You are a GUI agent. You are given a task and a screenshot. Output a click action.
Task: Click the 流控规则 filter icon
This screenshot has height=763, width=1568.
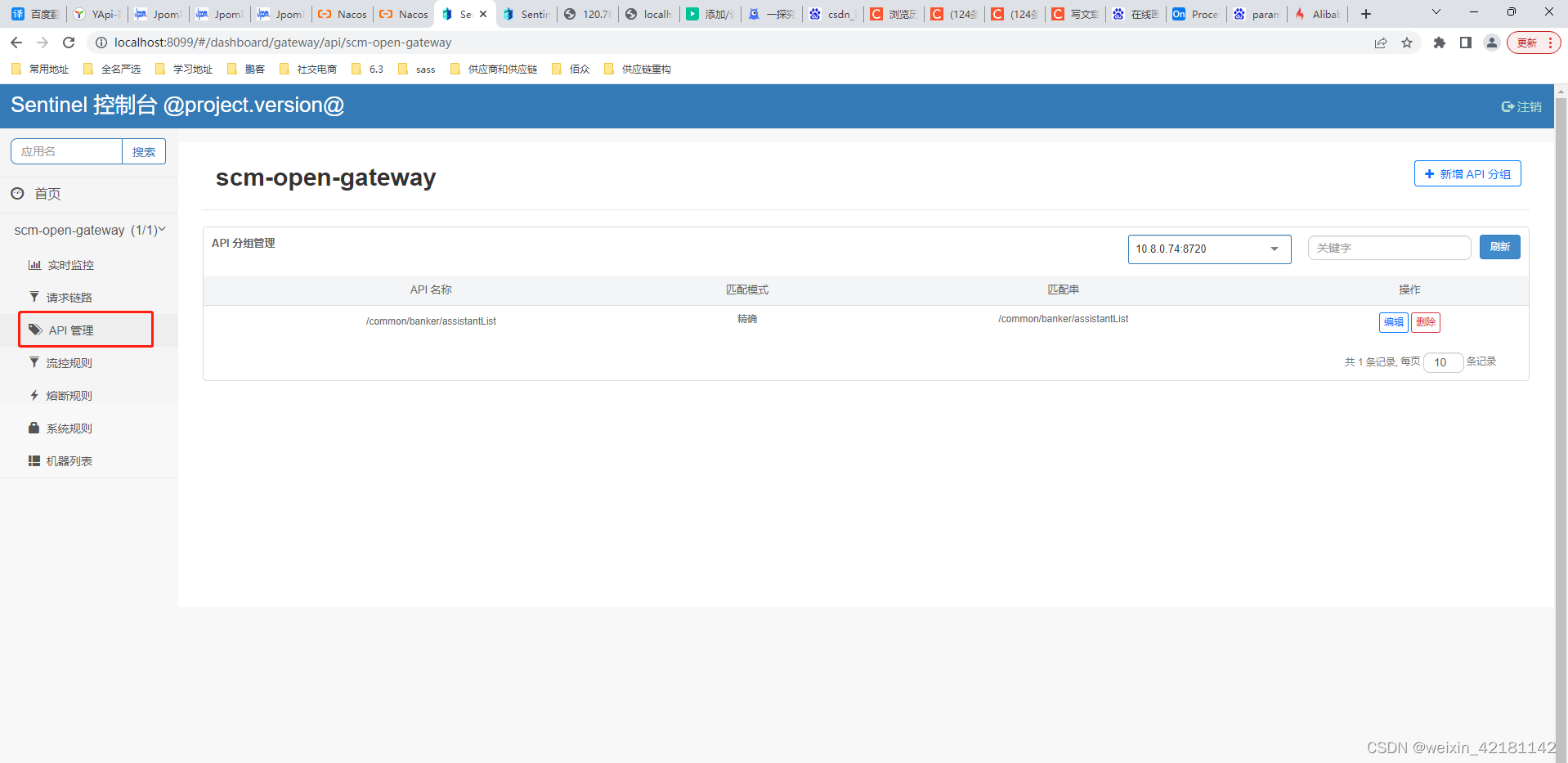tap(34, 362)
